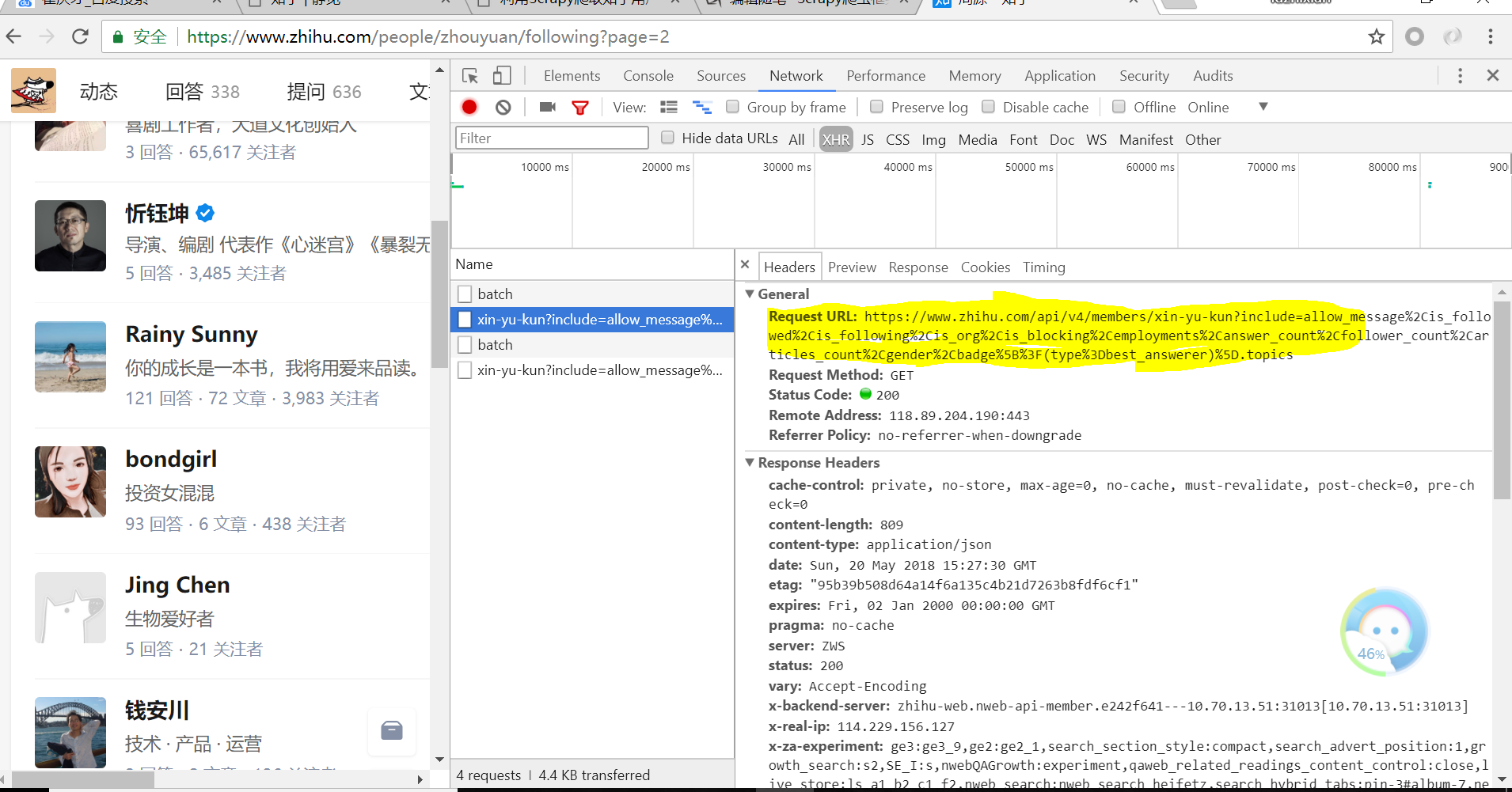Filter requests by WS type
The height and width of the screenshot is (792, 1512).
(x=1096, y=140)
